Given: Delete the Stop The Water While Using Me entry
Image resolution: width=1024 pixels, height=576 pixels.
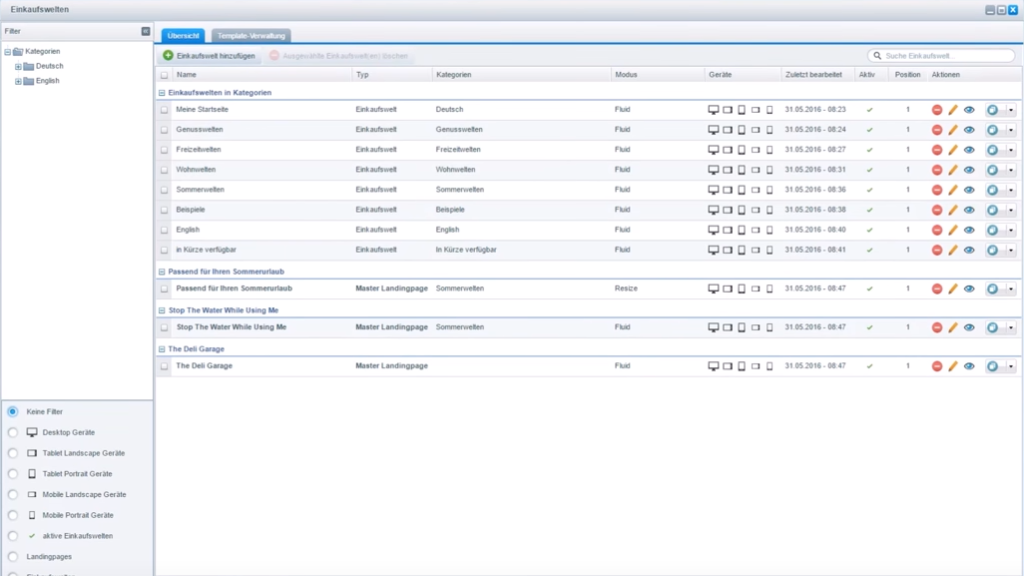Looking at the screenshot, I should (937, 328).
